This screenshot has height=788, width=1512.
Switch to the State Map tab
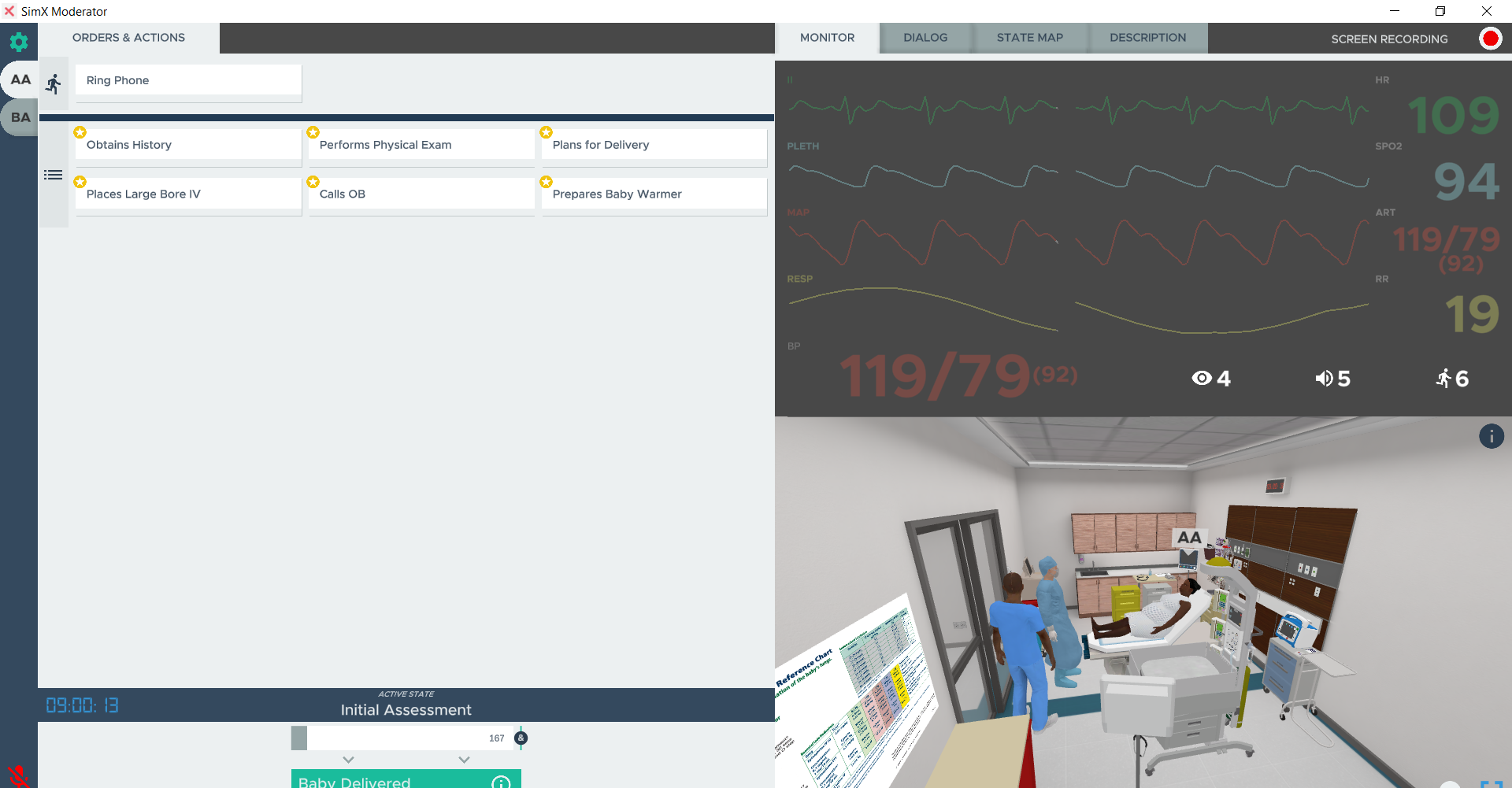click(x=1029, y=38)
